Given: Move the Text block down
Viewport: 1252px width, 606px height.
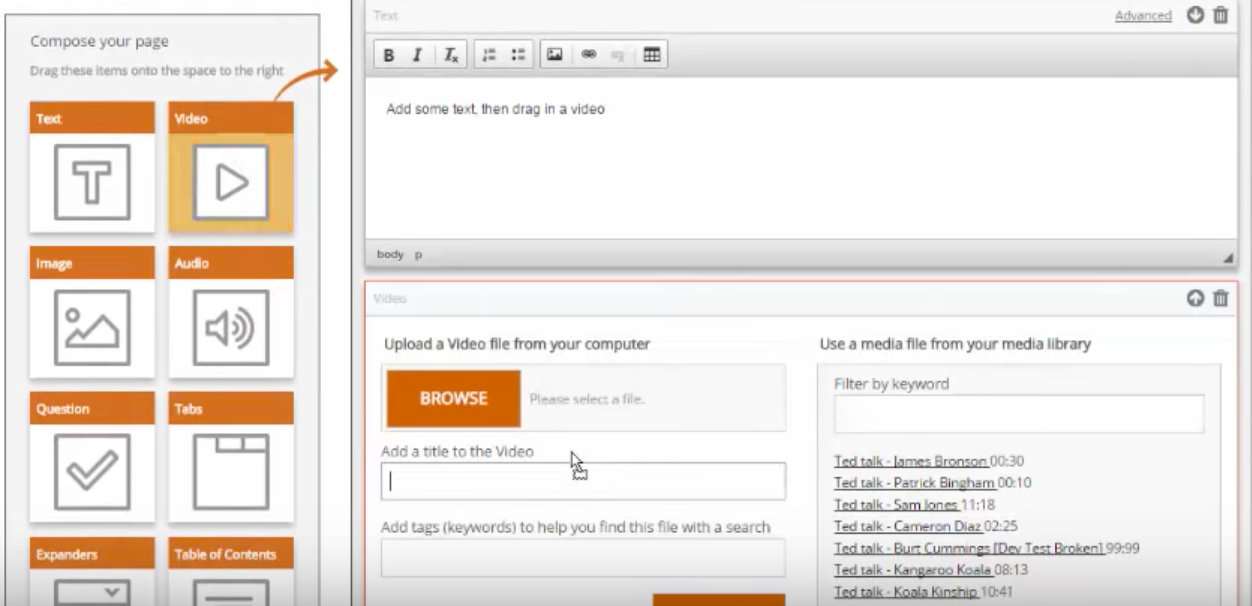Looking at the screenshot, I should 1195,15.
